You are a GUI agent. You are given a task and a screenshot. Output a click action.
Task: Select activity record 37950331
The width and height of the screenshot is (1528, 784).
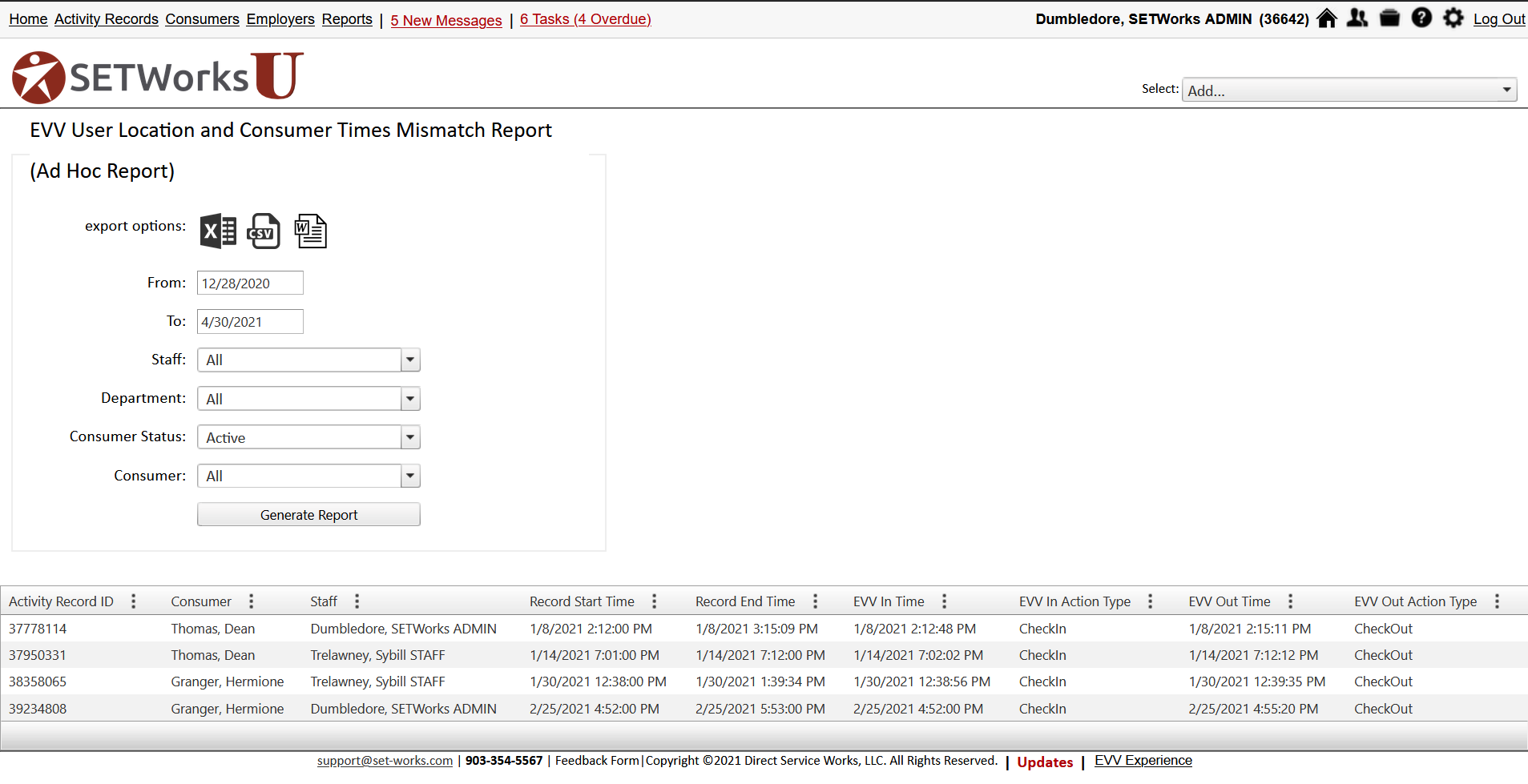coord(38,656)
